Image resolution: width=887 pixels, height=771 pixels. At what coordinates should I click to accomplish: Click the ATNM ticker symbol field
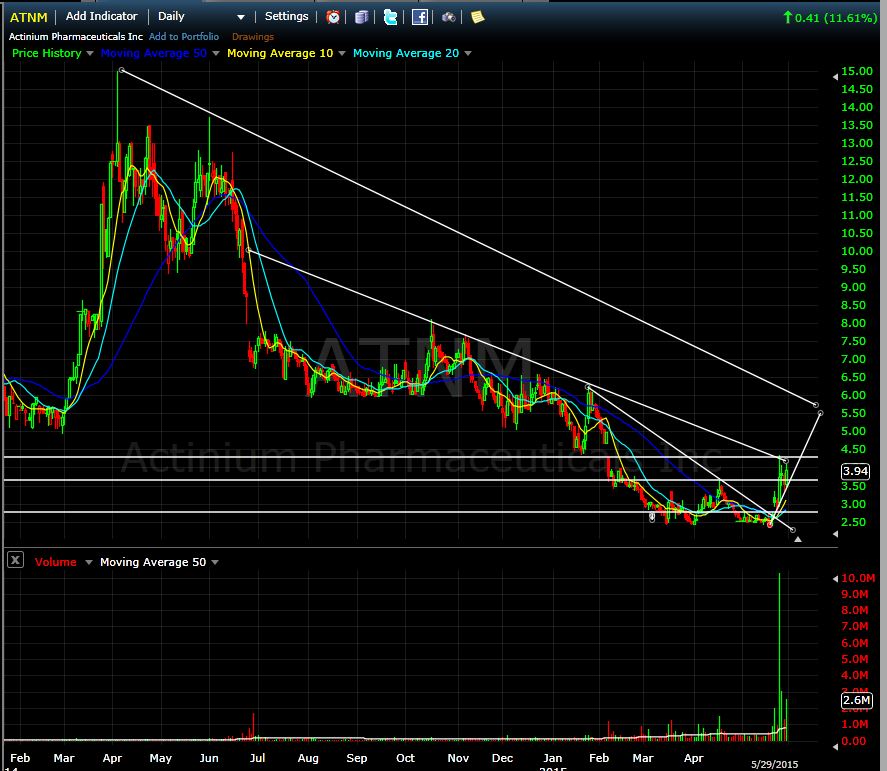pyautogui.click(x=28, y=16)
